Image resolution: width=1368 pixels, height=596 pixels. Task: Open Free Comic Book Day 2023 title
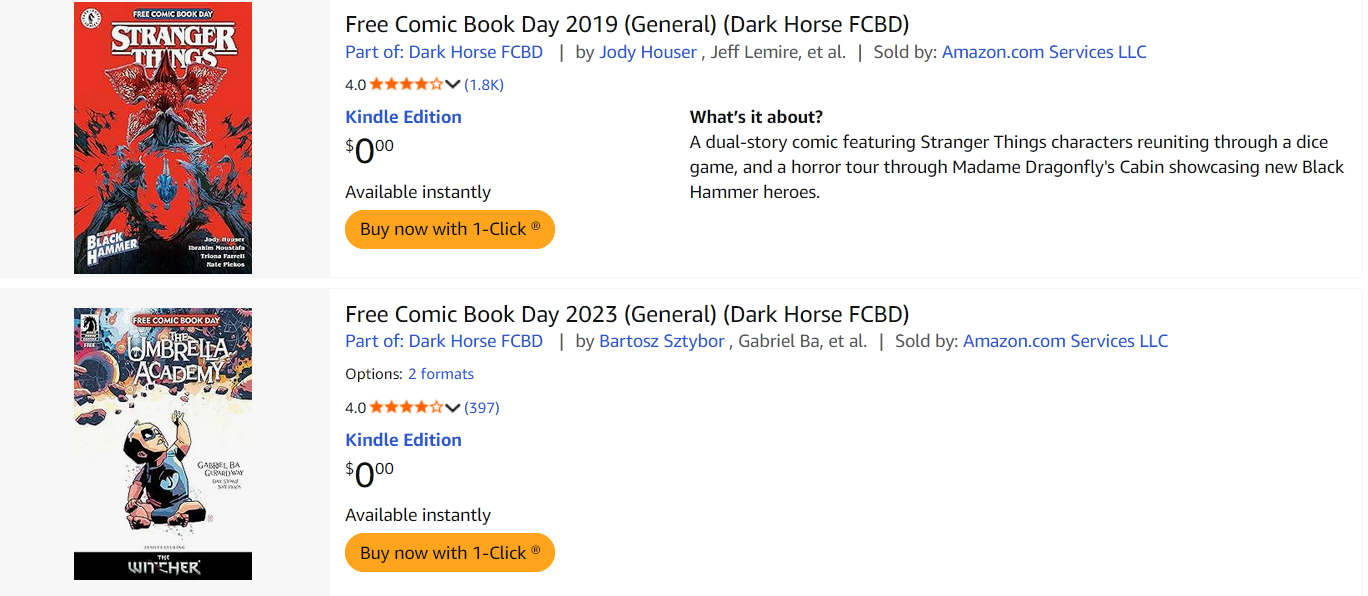pos(627,314)
